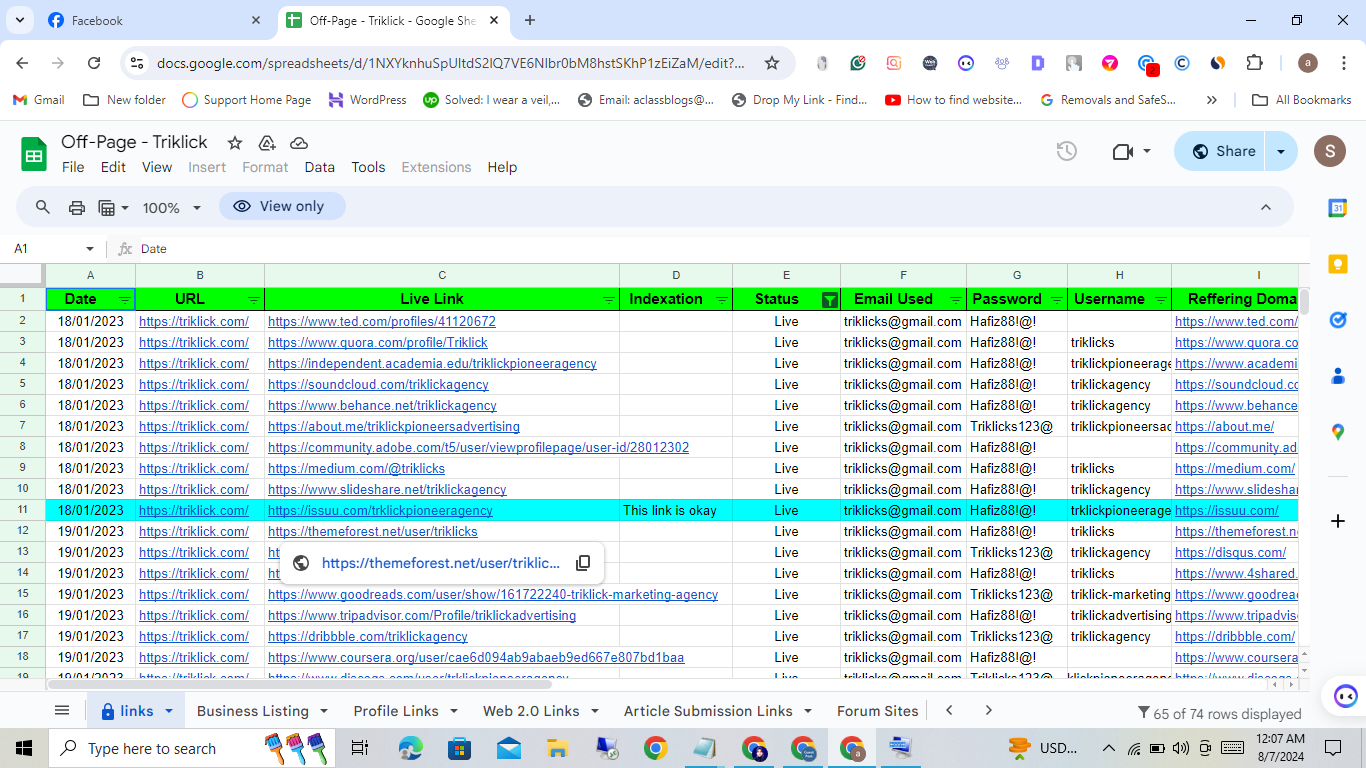The image size is (1366, 768).
Task: Open the Google Sheets home icon
Action: pos(34,155)
